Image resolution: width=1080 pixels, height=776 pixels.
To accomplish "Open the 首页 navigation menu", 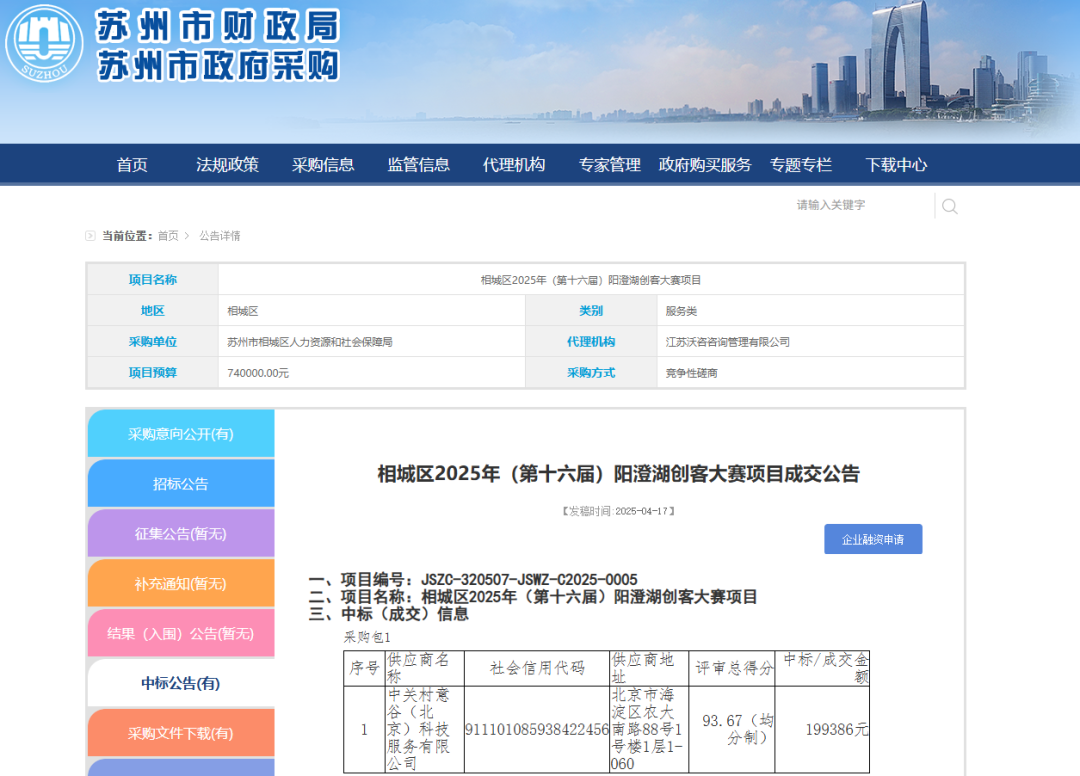I will tap(132, 165).
